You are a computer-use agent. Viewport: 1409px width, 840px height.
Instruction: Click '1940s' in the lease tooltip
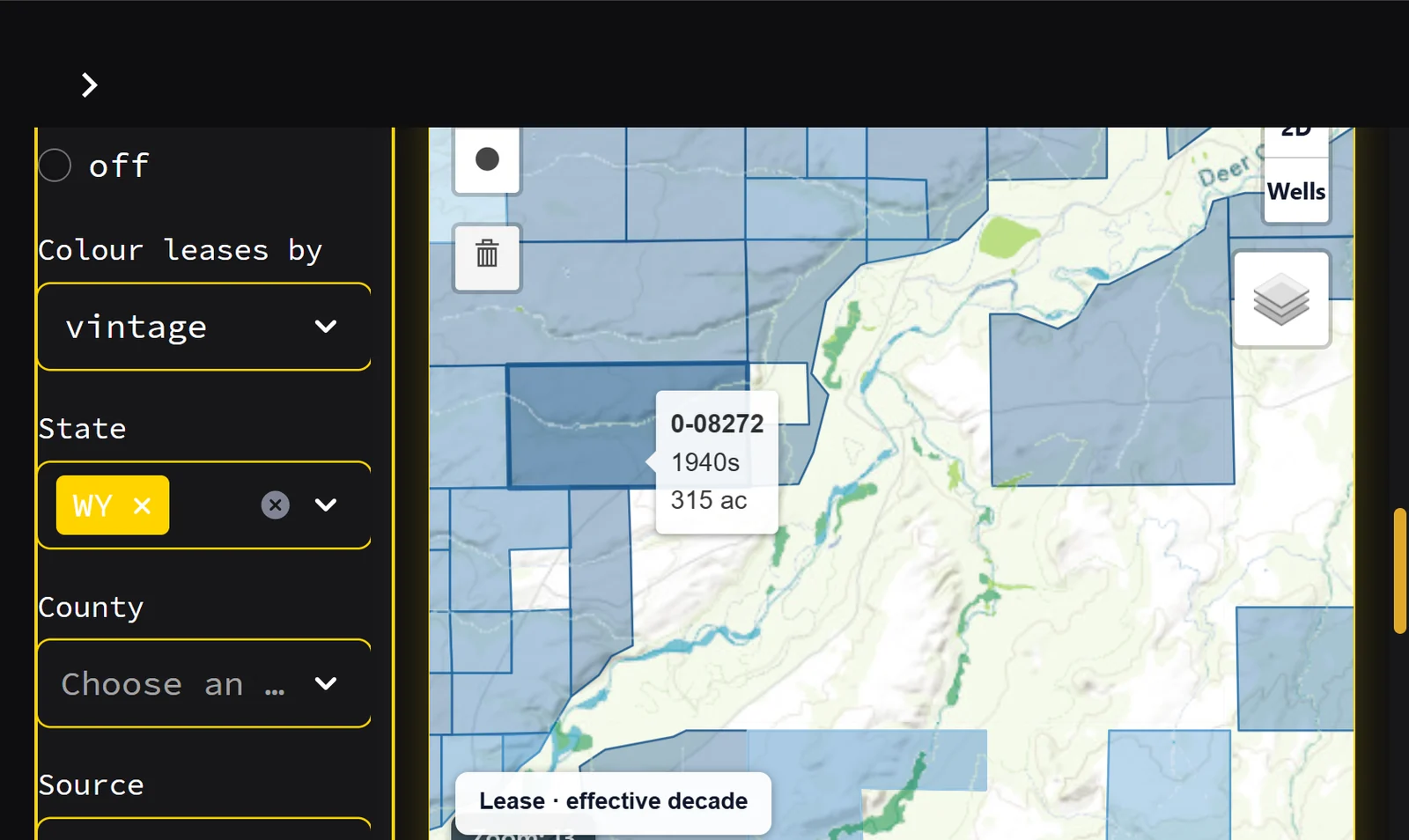[705, 462]
